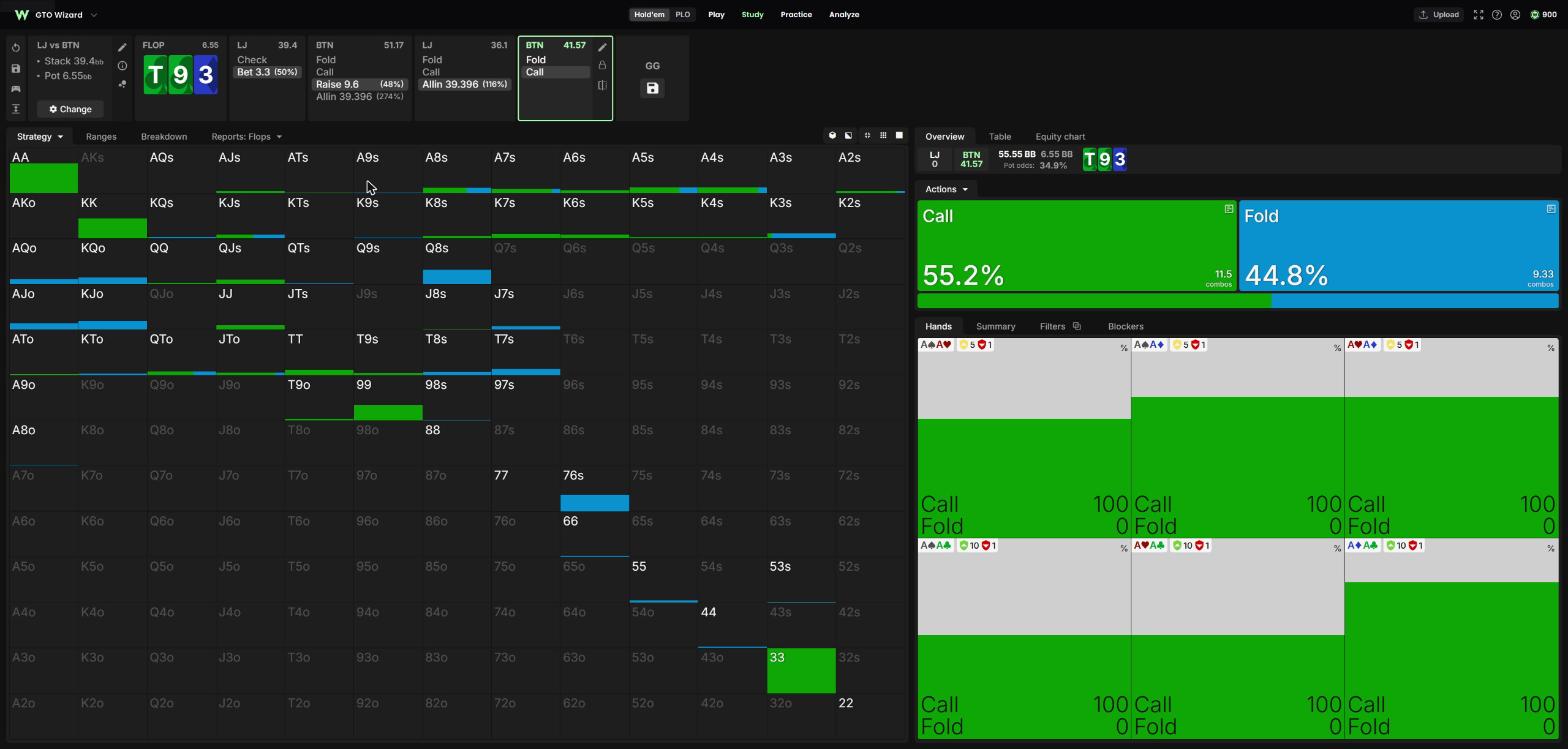The image size is (1568, 749).
Task: Open the help question mark icon
Action: (x=1497, y=15)
